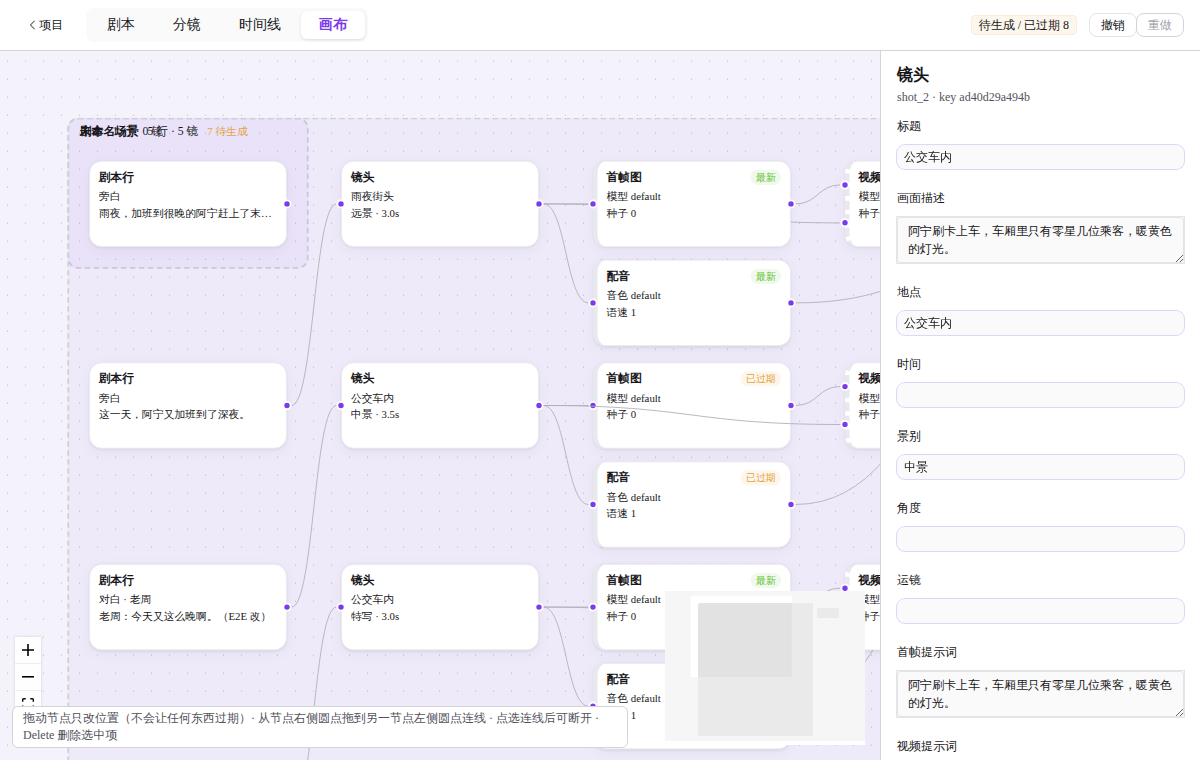Select the top 配音 node marked 最新
The height and width of the screenshot is (760, 1200).
[x=694, y=303]
